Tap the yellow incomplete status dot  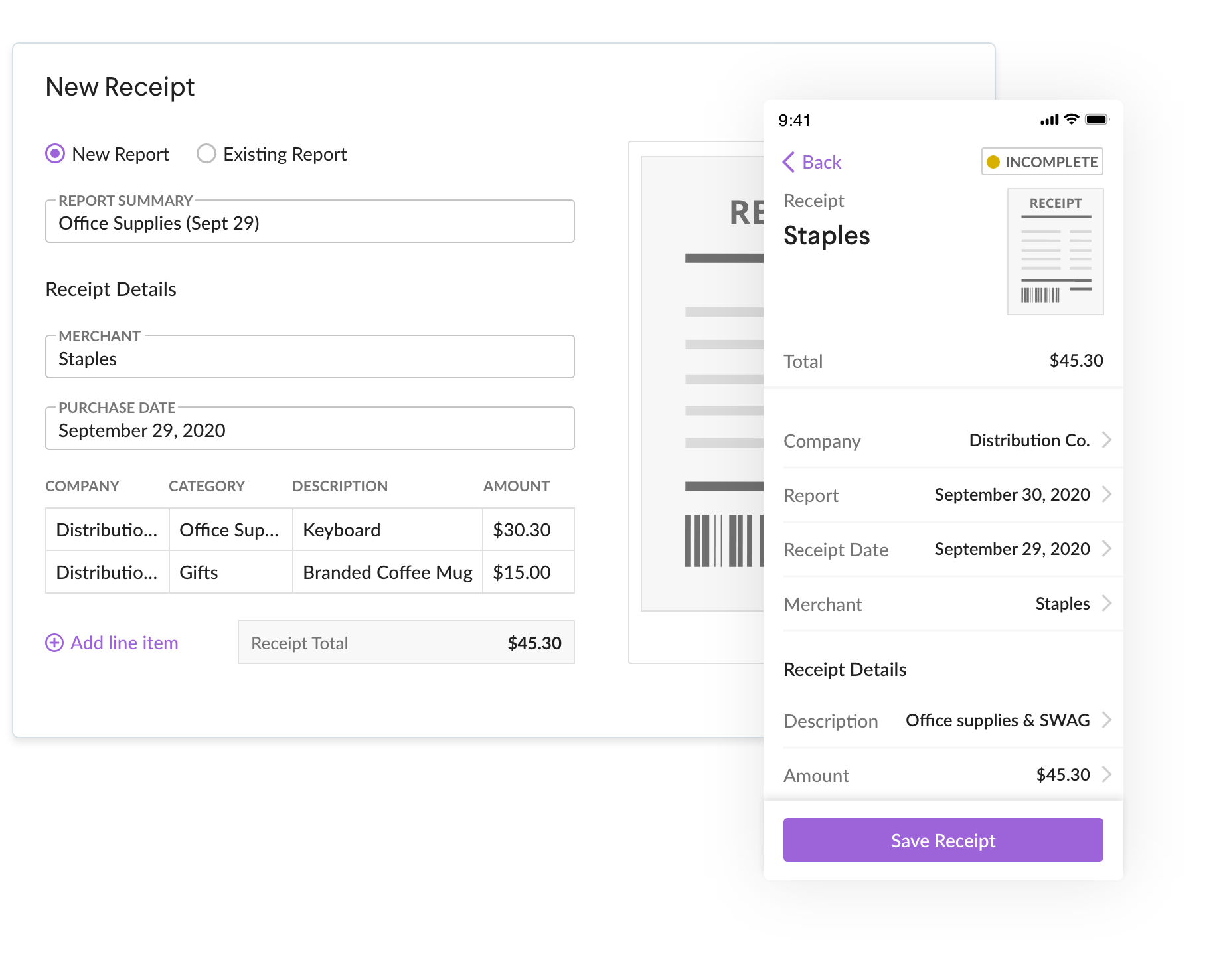coord(993,162)
